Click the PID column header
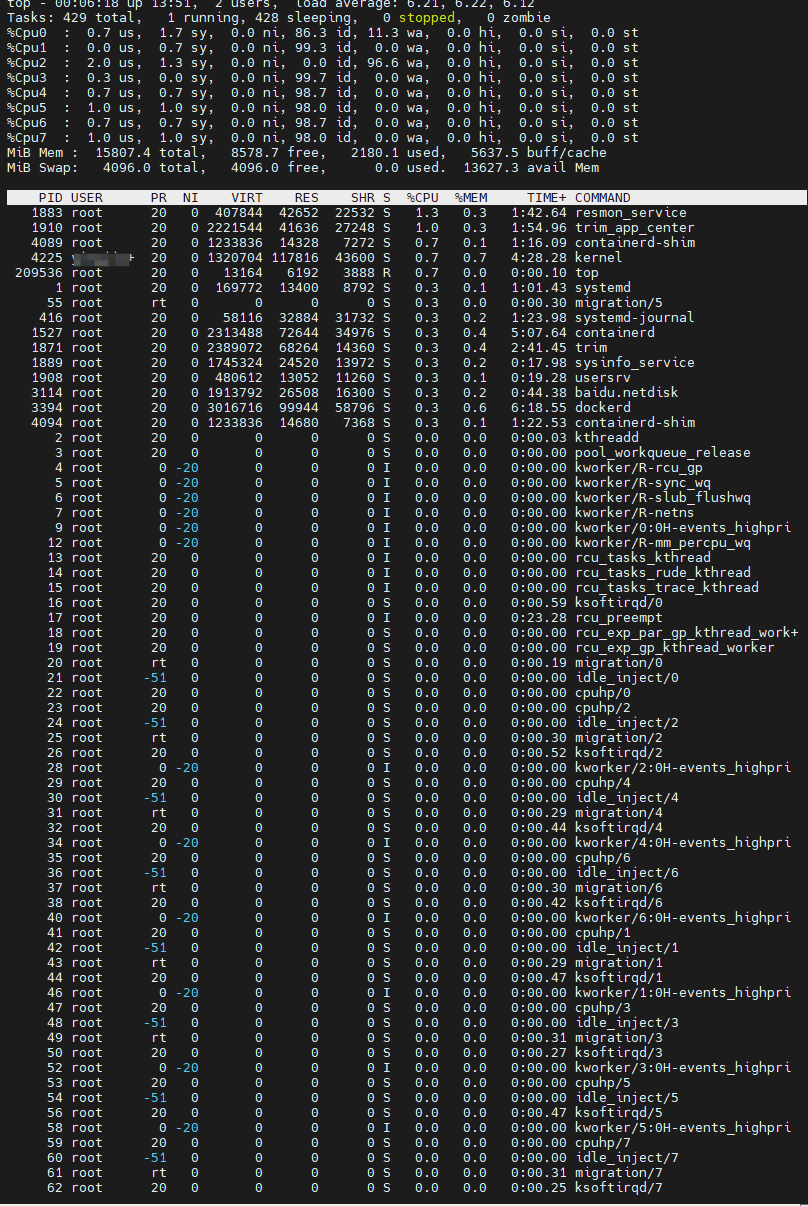Image resolution: width=808 pixels, height=1206 pixels. pos(50,198)
